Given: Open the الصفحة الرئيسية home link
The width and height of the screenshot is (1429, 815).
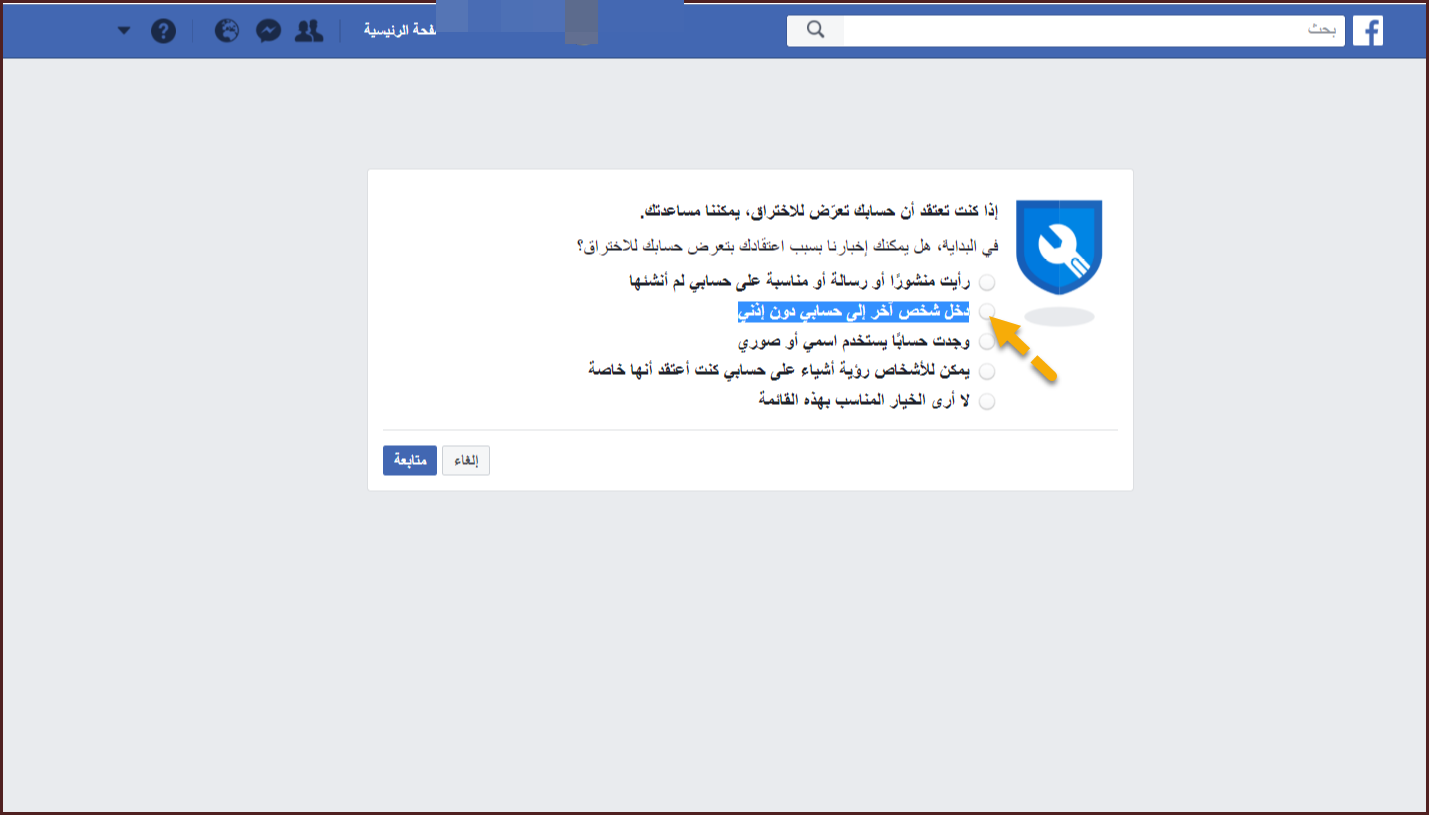Looking at the screenshot, I should coord(396,31).
